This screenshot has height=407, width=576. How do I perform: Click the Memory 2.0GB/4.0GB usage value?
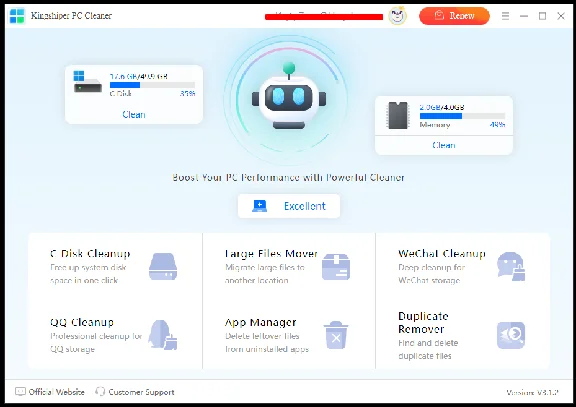pyautogui.click(x=442, y=107)
